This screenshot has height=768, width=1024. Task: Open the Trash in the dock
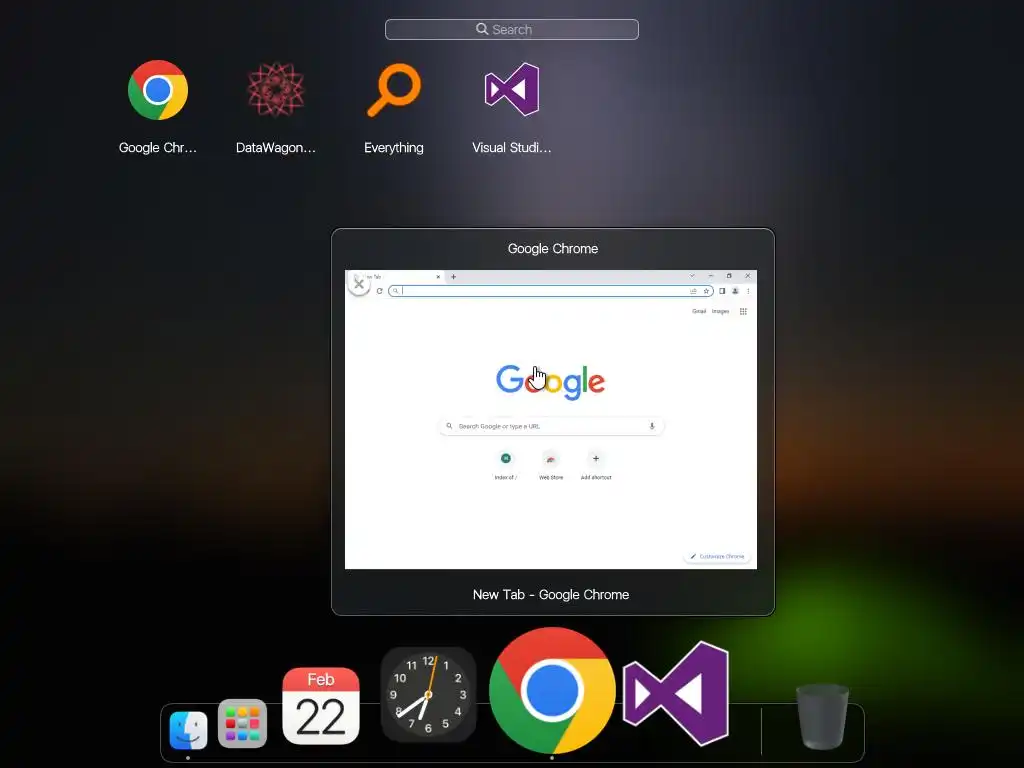pos(822,716)
